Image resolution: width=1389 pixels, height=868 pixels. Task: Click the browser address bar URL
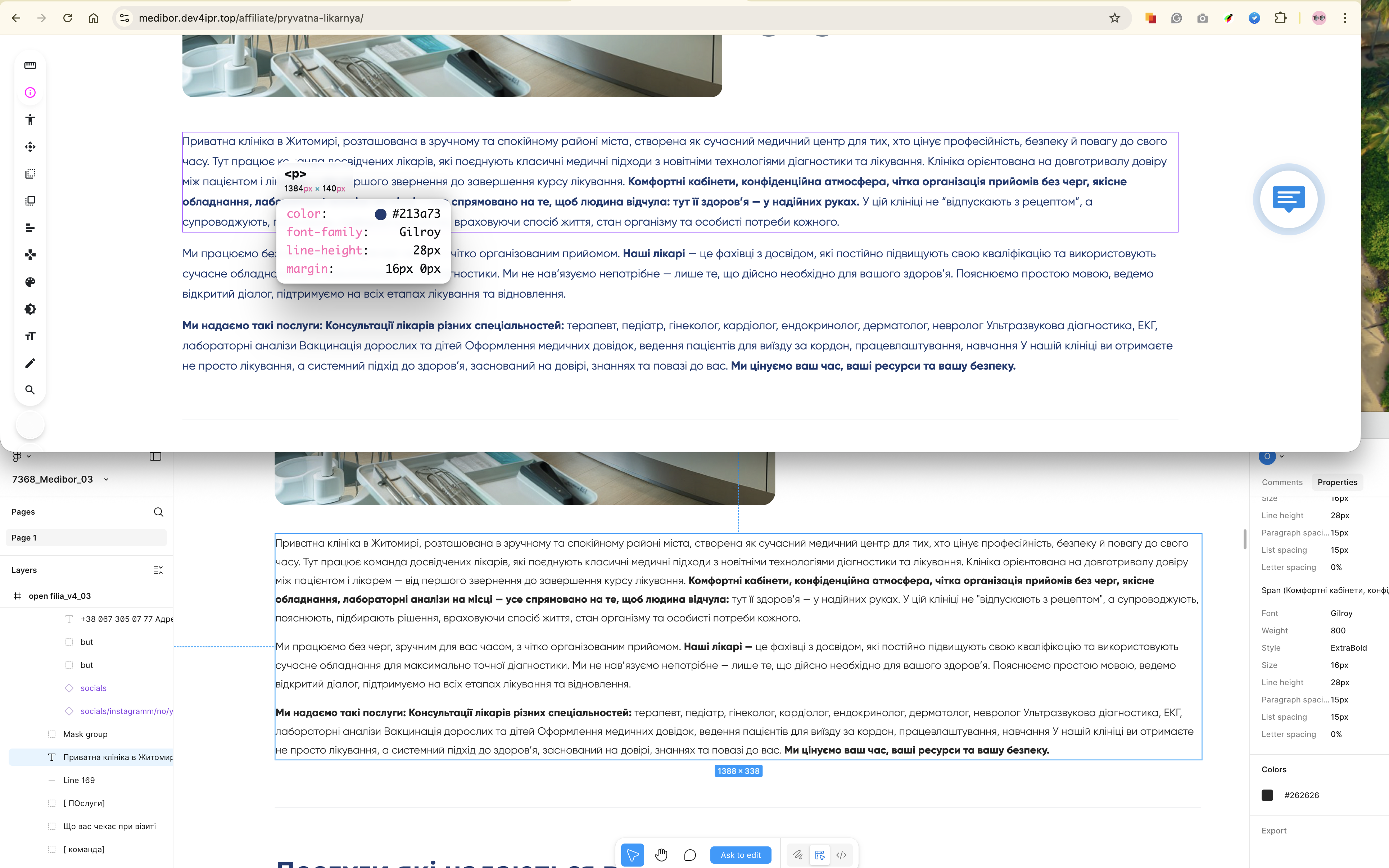[251, 18]
